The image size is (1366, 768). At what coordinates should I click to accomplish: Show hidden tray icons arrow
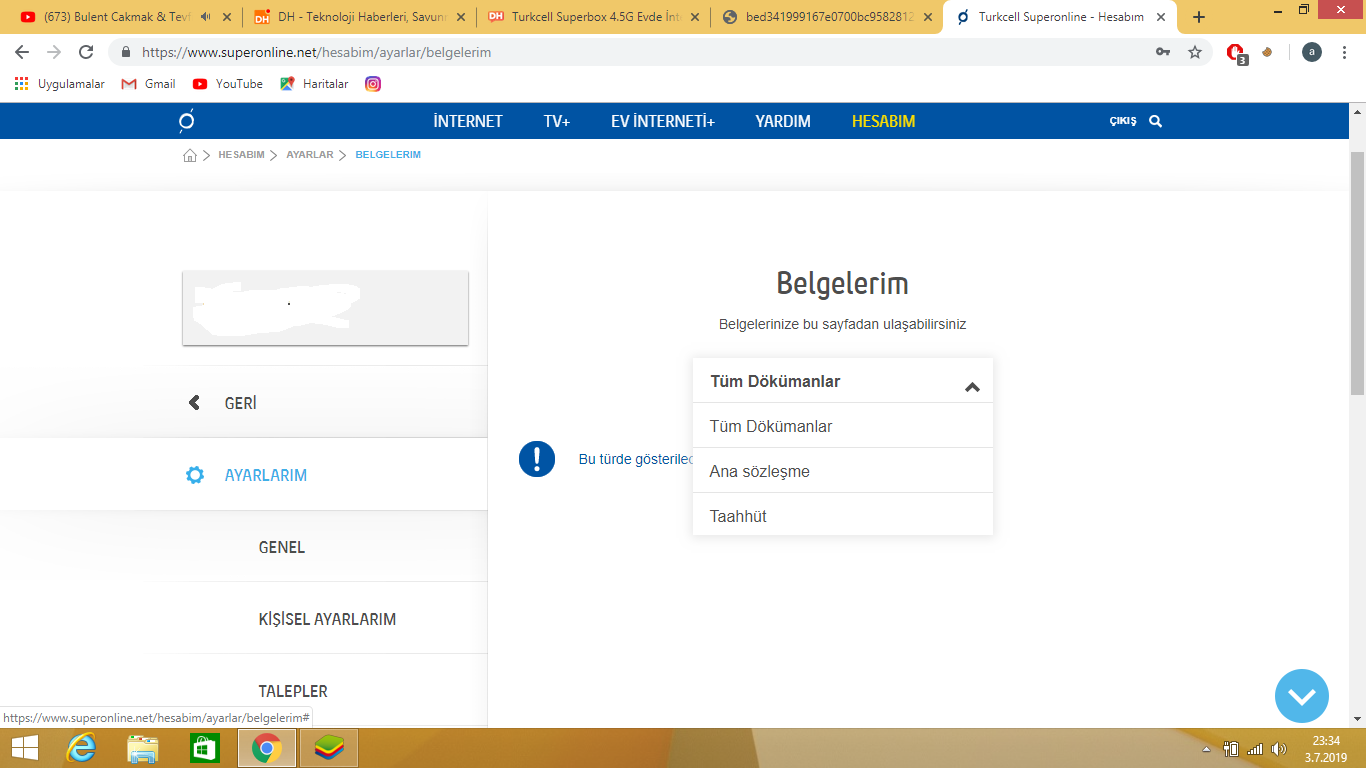1207,749
